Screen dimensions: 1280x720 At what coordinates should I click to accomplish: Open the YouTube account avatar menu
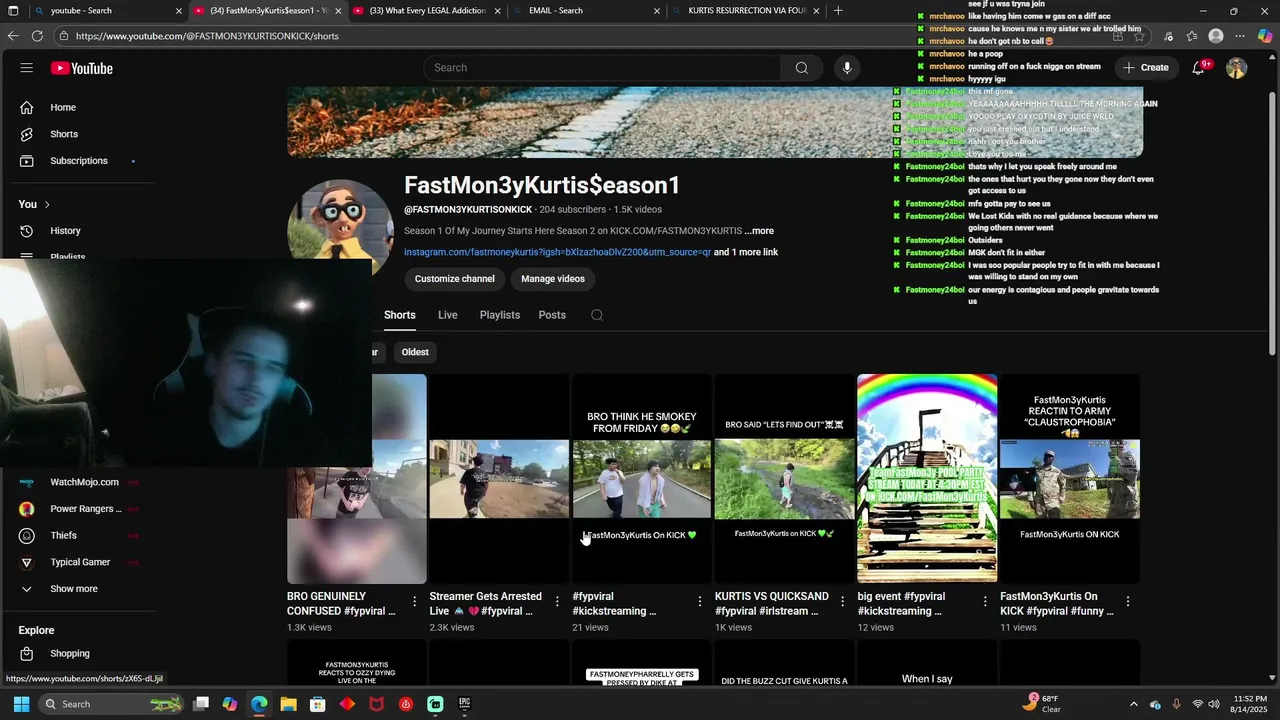pos(1237,68)
